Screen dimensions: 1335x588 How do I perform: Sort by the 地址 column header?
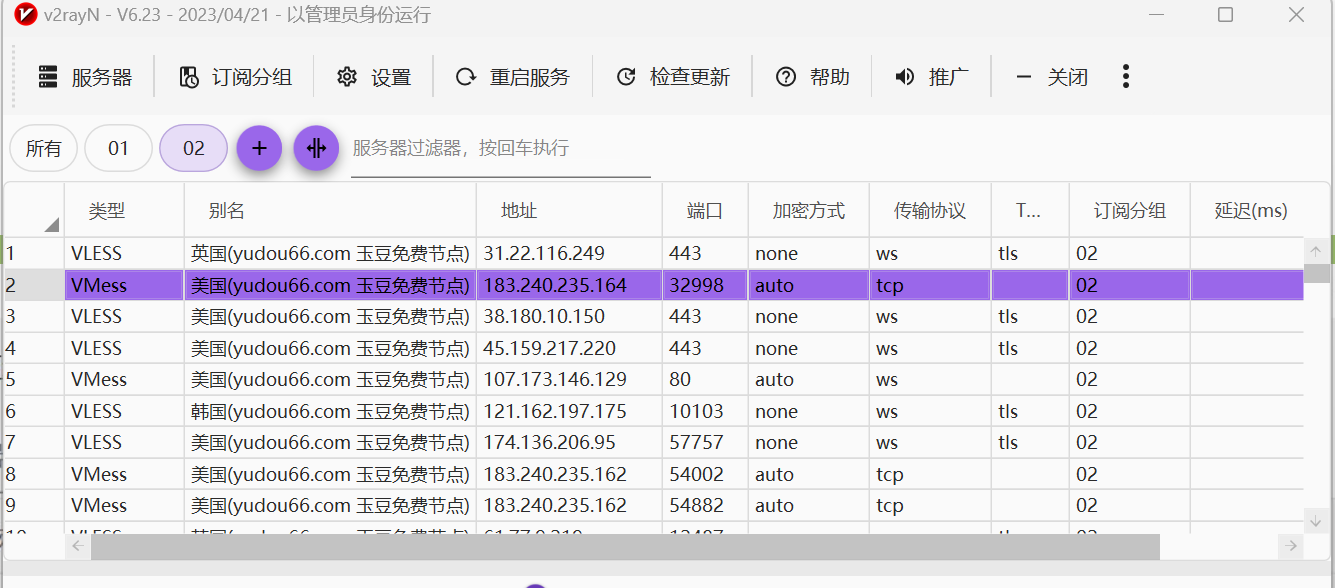(x=569, y=211)
